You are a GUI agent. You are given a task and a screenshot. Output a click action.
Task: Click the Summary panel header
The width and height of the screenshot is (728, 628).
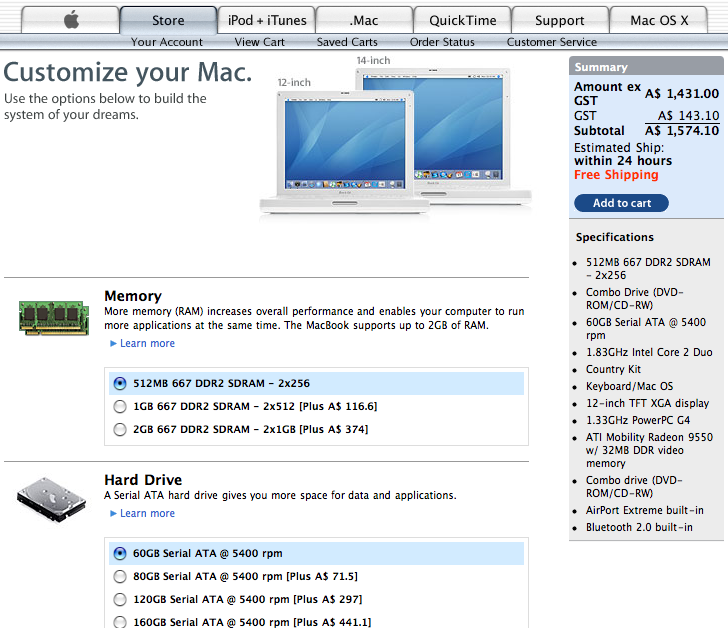click(x=646, y=67)
